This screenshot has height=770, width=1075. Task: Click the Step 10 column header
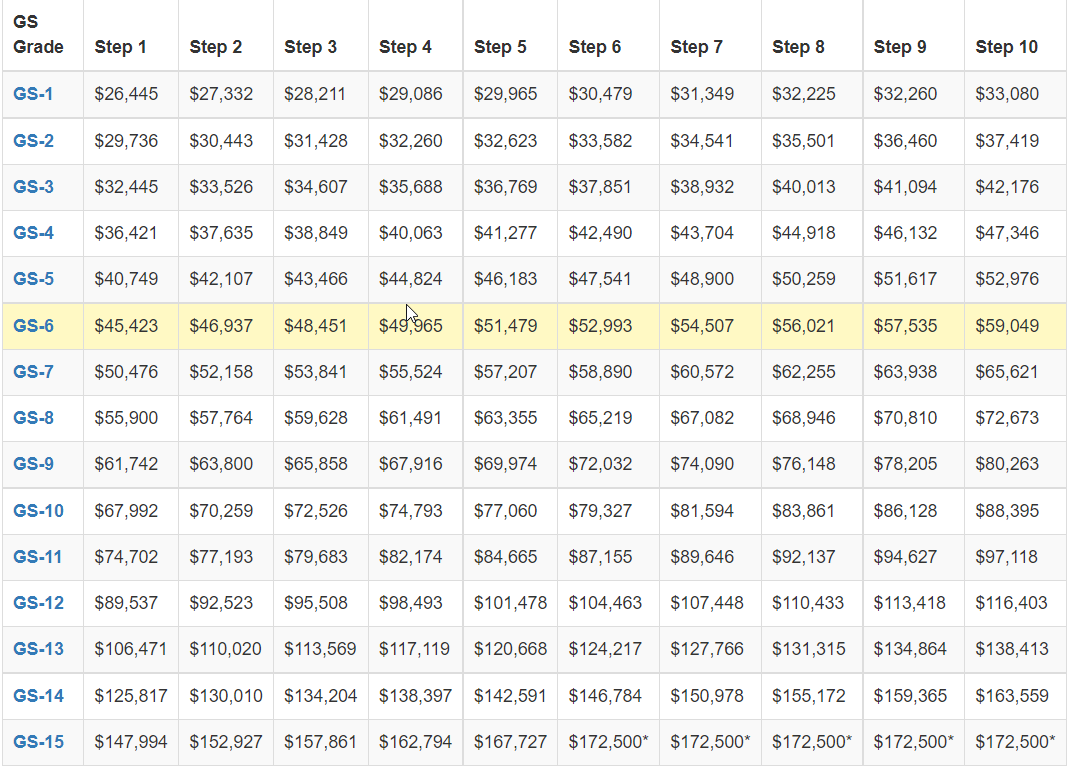click(1006, 47)
